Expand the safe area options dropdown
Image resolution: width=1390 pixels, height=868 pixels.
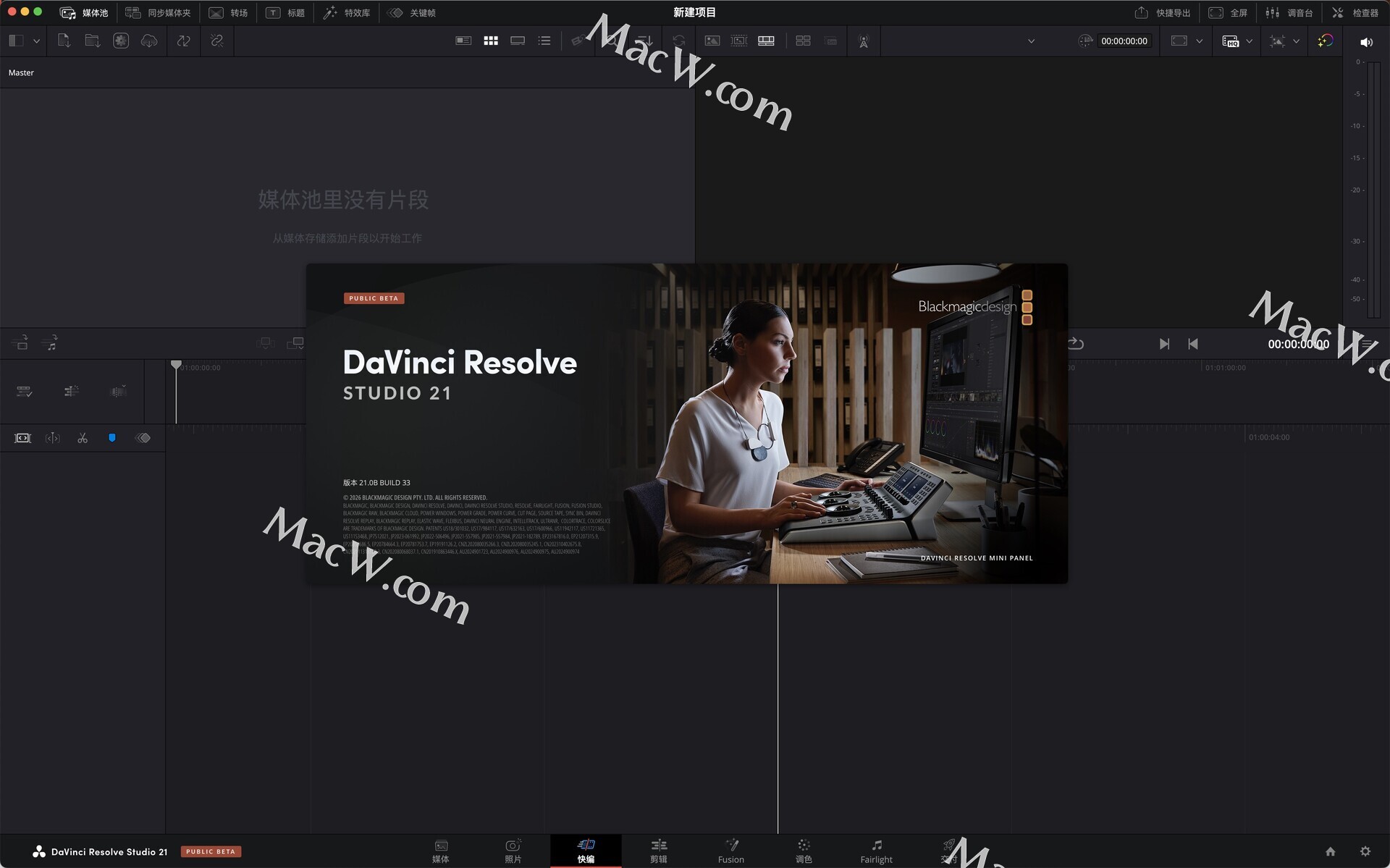coord(1199,41)
